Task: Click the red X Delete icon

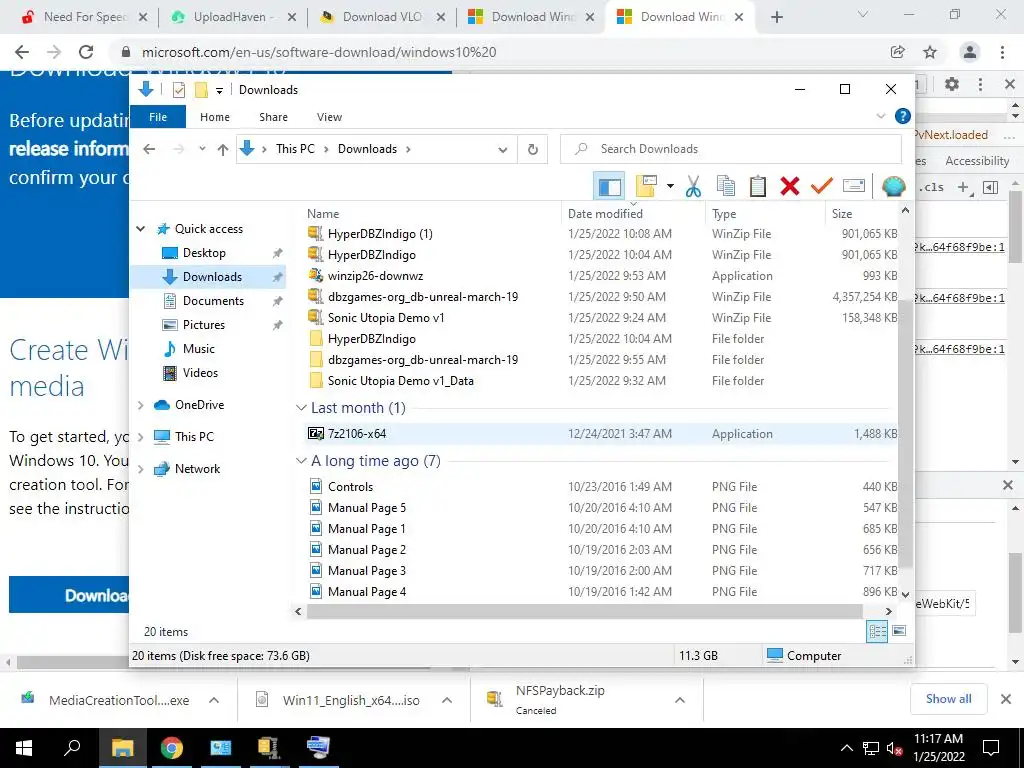Action: 790,186
